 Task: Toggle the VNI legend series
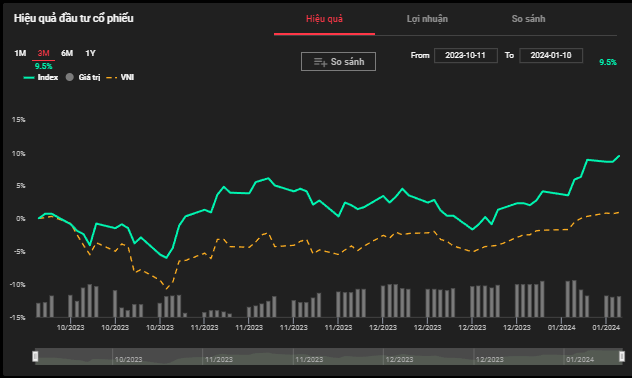point(120,77)
